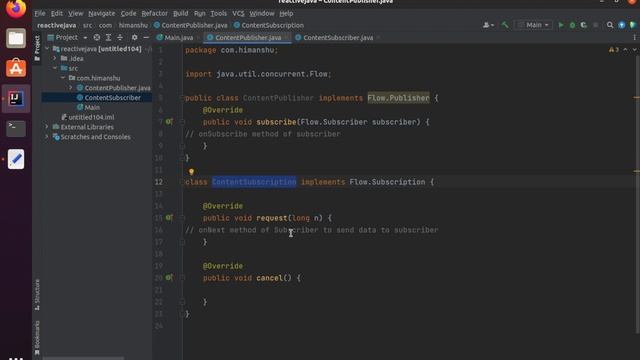Open Search Everywhere magnifier icon
The height and width of the screenshot is (360, 640).
pos(610,25)
